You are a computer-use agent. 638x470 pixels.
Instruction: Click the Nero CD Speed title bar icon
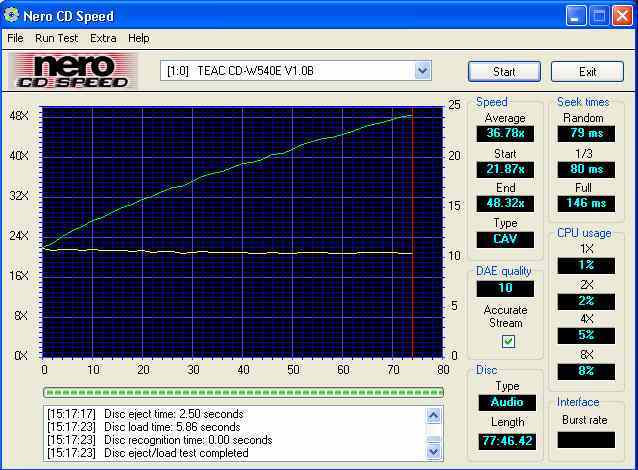point(12,15)
